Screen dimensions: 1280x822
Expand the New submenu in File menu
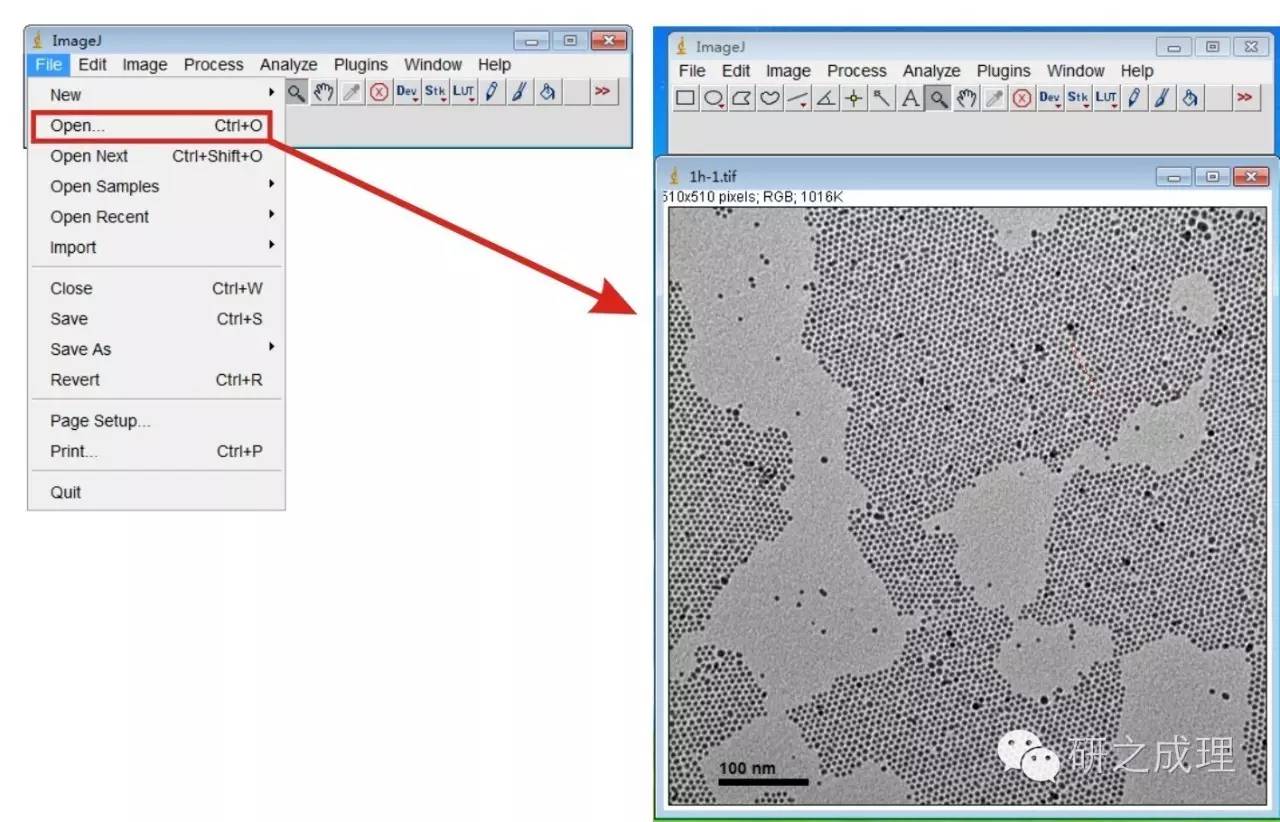(x=157, y=95)
